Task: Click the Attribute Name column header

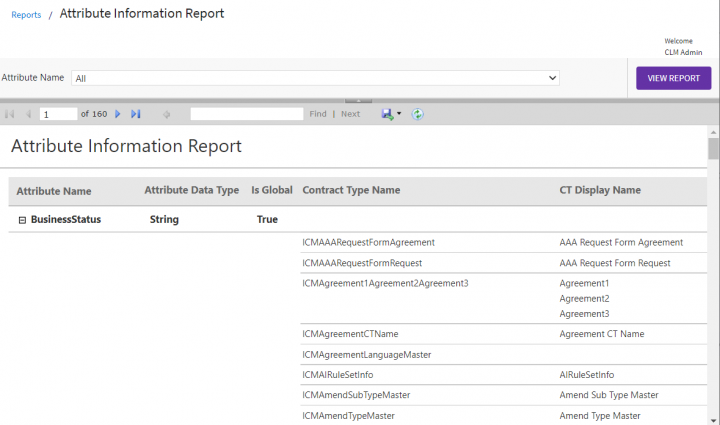Action: (x=54, y=191)
